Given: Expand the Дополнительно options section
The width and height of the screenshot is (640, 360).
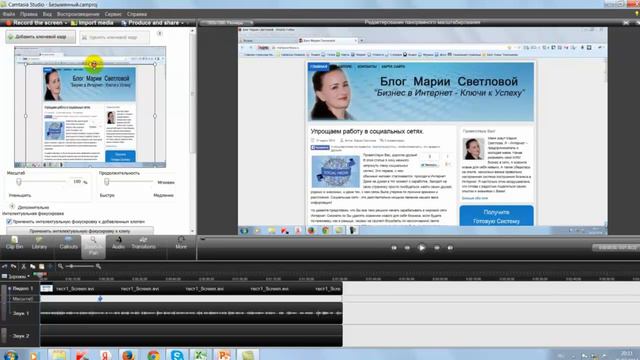Looking at the screenshot, I should coord(12,207).
